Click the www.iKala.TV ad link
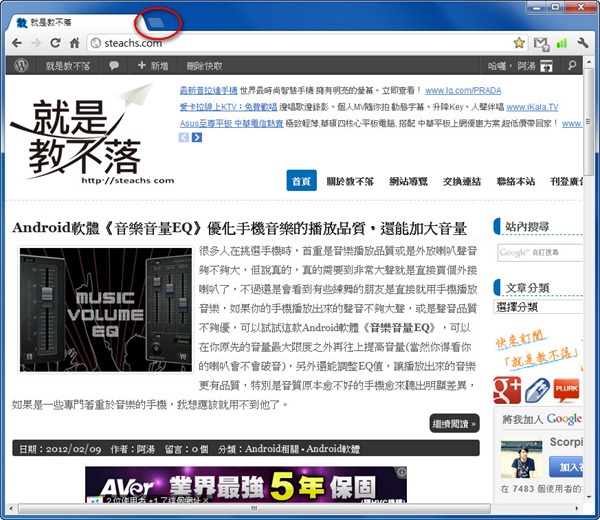 (532, 107)
